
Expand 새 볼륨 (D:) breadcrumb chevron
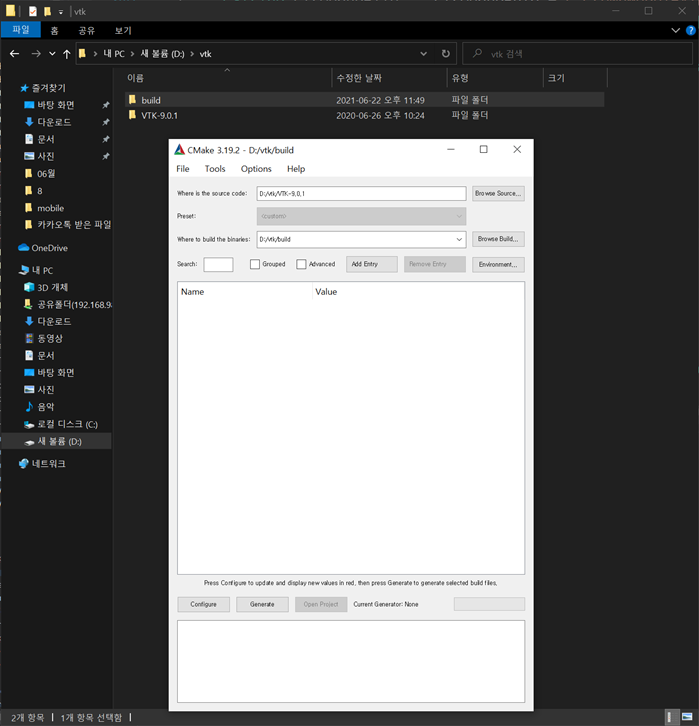192,54
